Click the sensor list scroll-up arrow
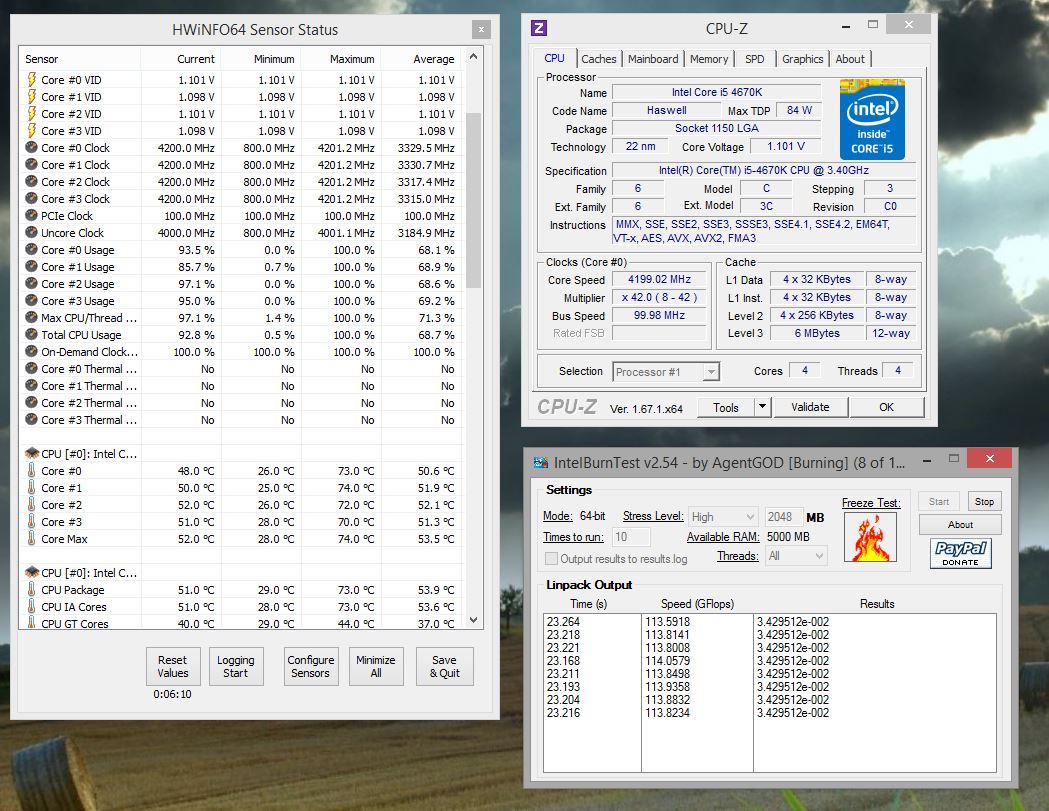Image resolution: width=1049 pixels, height=811 pixels. tap(474, 57)
